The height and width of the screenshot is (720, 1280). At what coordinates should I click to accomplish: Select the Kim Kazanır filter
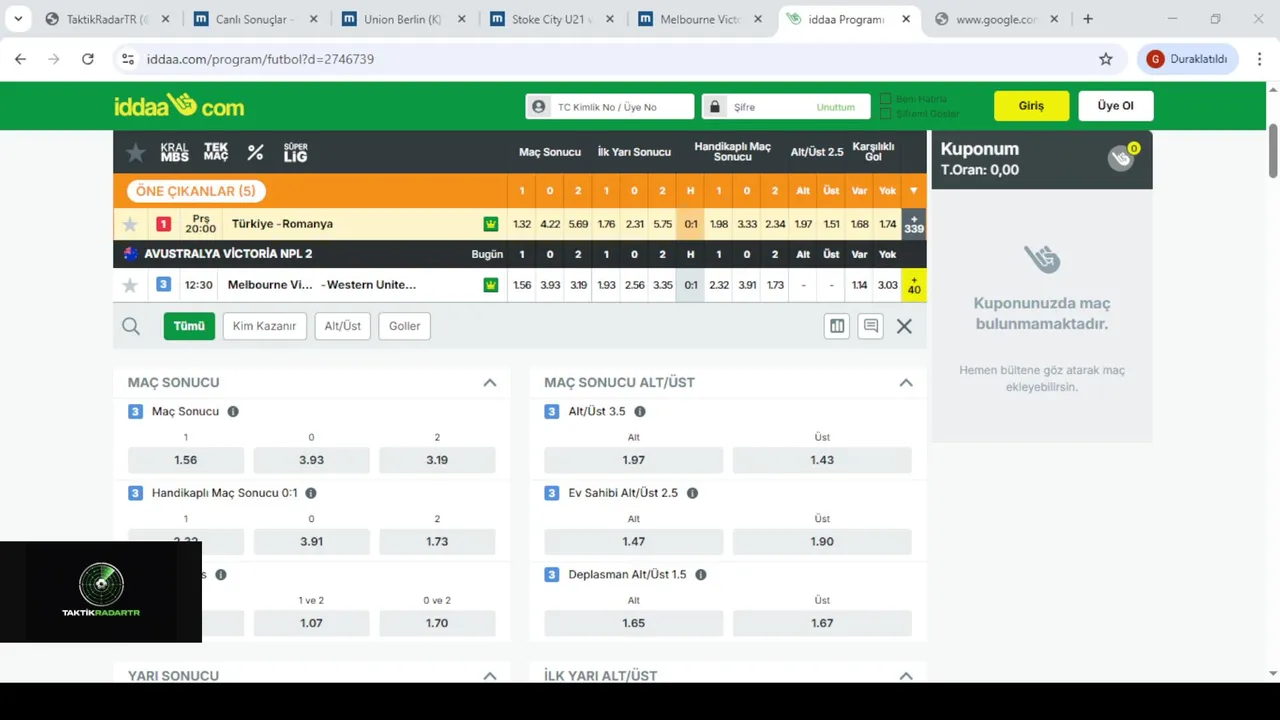[264, 326]
